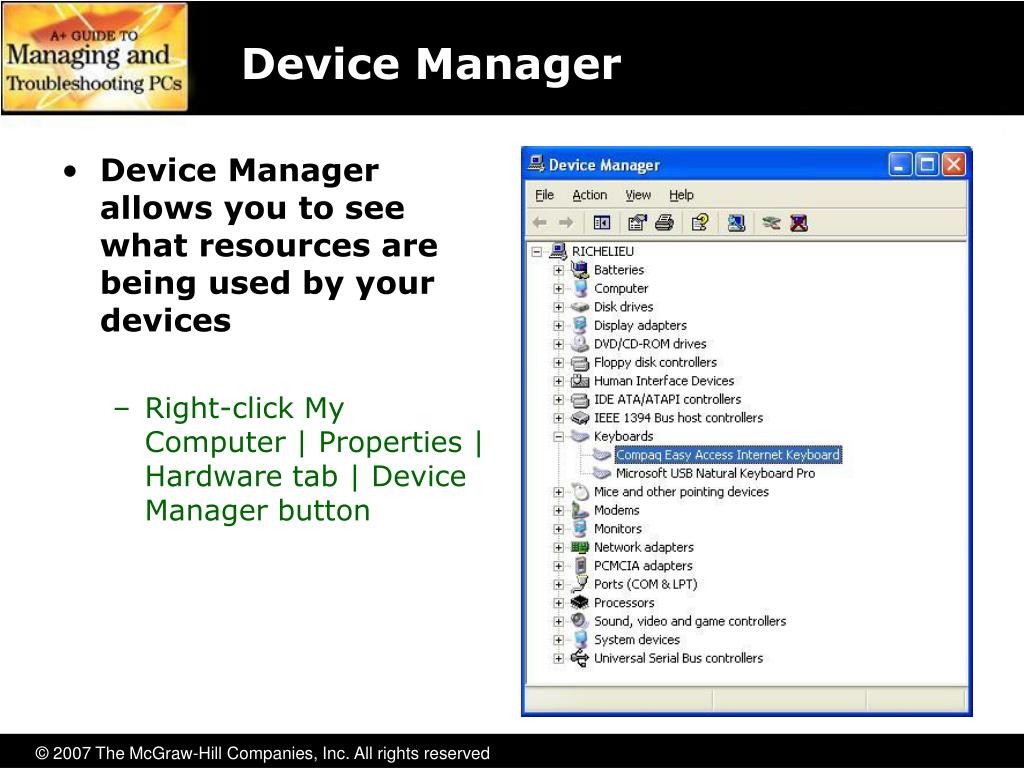Expand the Disk drives node
The width and height of the screenshot is (1024, 768).
[x=558, y=307]
